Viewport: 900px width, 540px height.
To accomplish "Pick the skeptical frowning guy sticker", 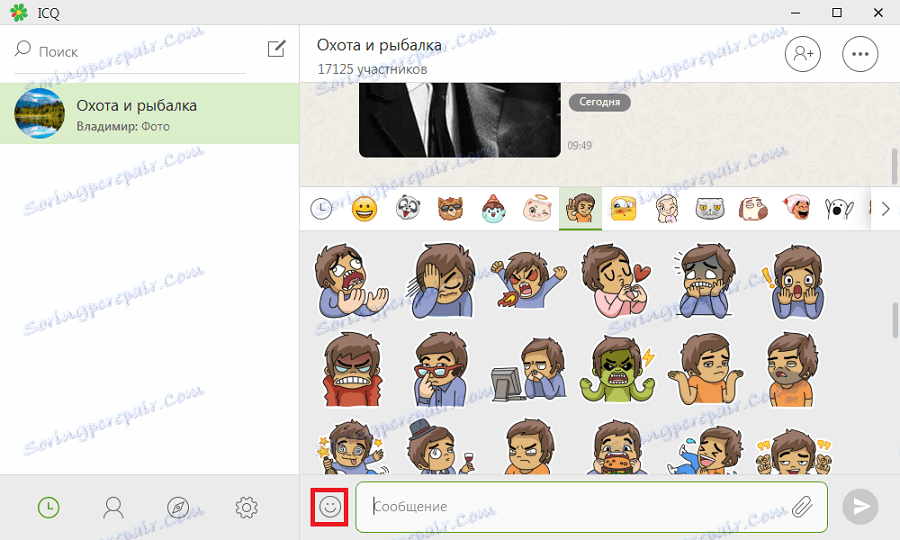I will coord(529,446).
